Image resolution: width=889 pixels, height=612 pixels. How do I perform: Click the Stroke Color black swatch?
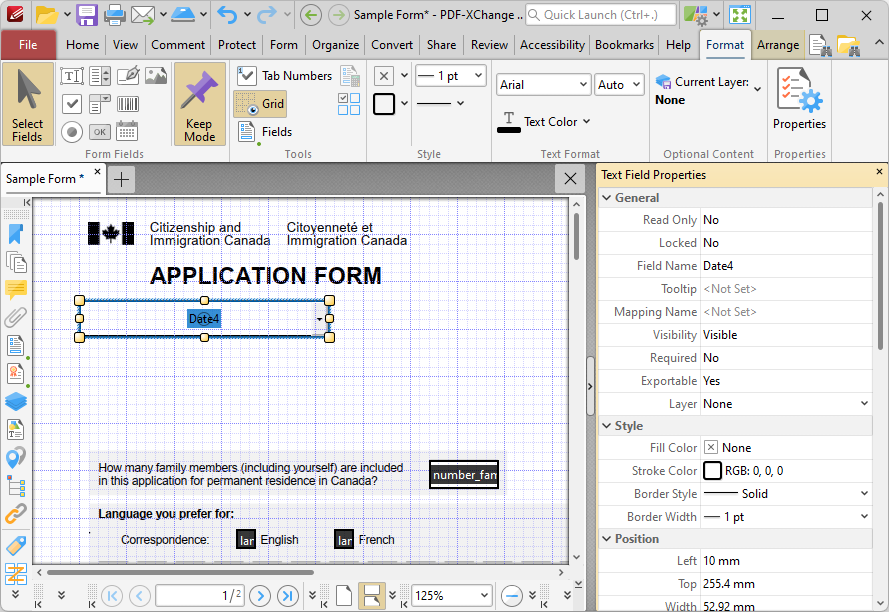point(712,471)
